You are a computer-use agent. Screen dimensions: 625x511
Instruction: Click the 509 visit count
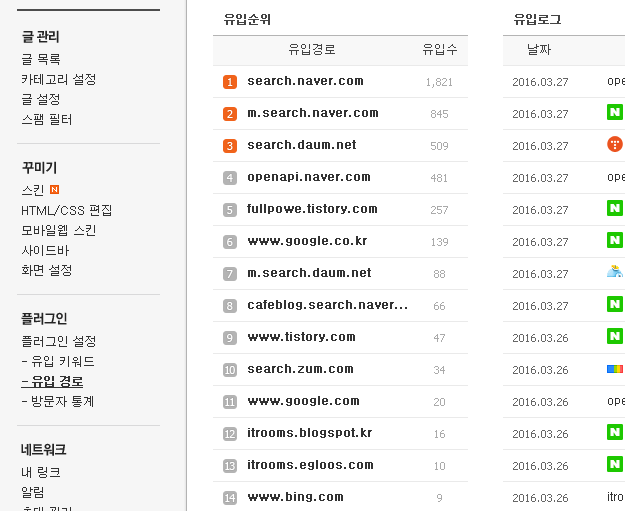439,146
